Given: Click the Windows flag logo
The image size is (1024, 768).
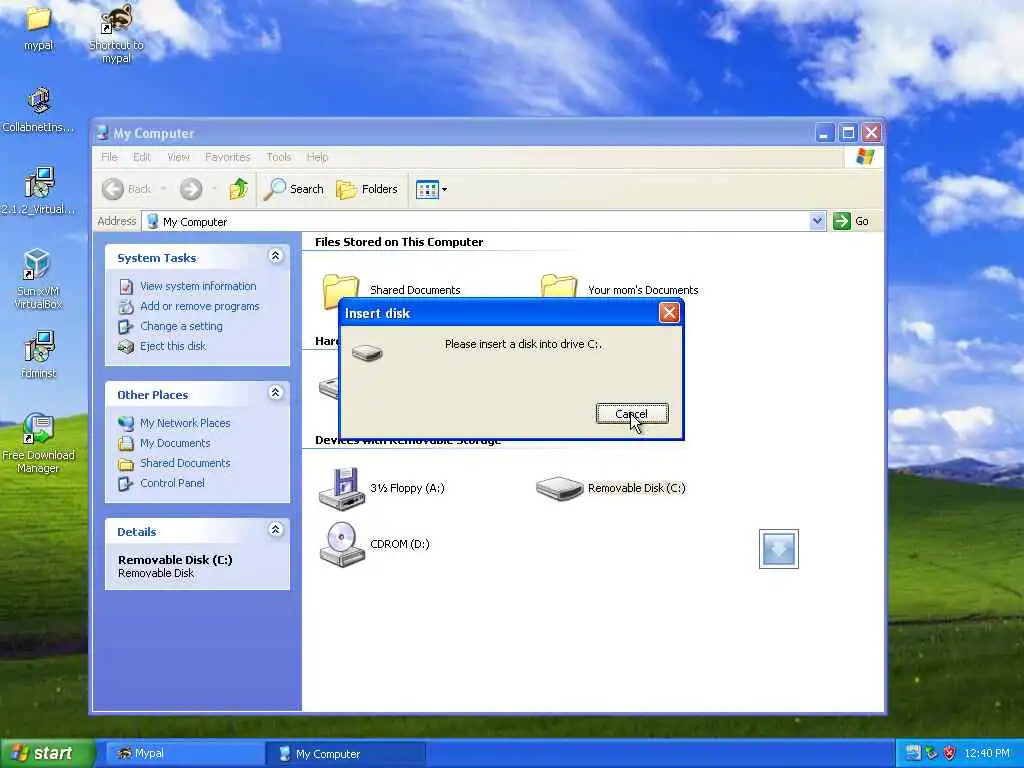Looking at the screenshot, I should pos(865,157).
